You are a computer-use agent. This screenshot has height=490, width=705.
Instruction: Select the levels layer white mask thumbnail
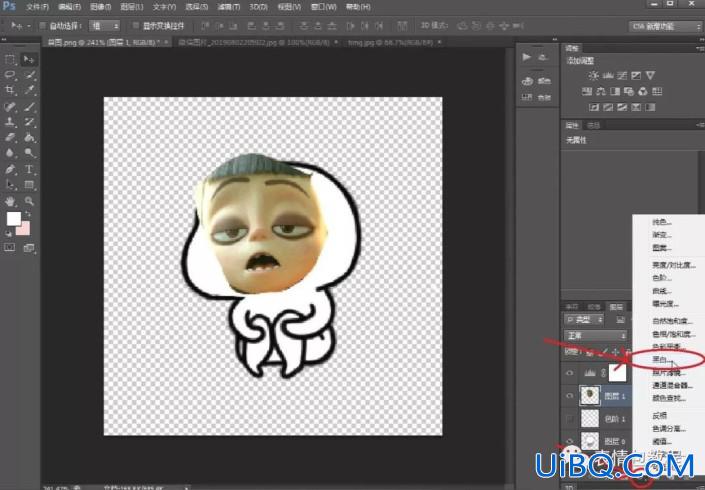617,373
